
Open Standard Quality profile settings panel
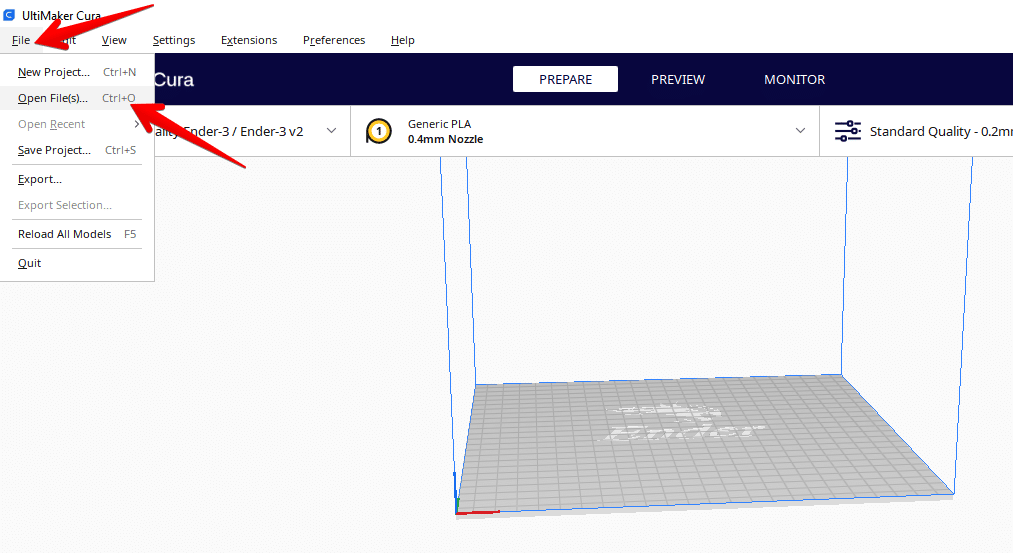[916, 131]
